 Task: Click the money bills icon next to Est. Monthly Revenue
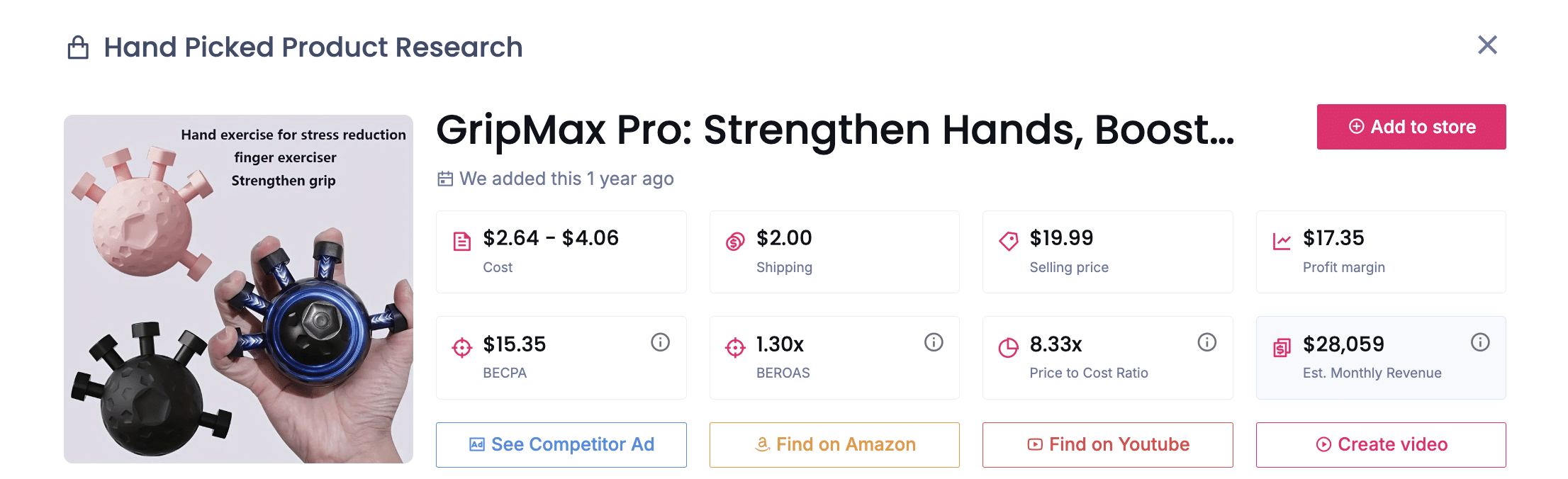pos(1282,346)
